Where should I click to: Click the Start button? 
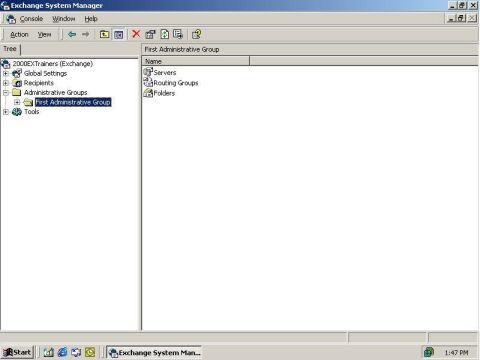(x=17, y=352)
